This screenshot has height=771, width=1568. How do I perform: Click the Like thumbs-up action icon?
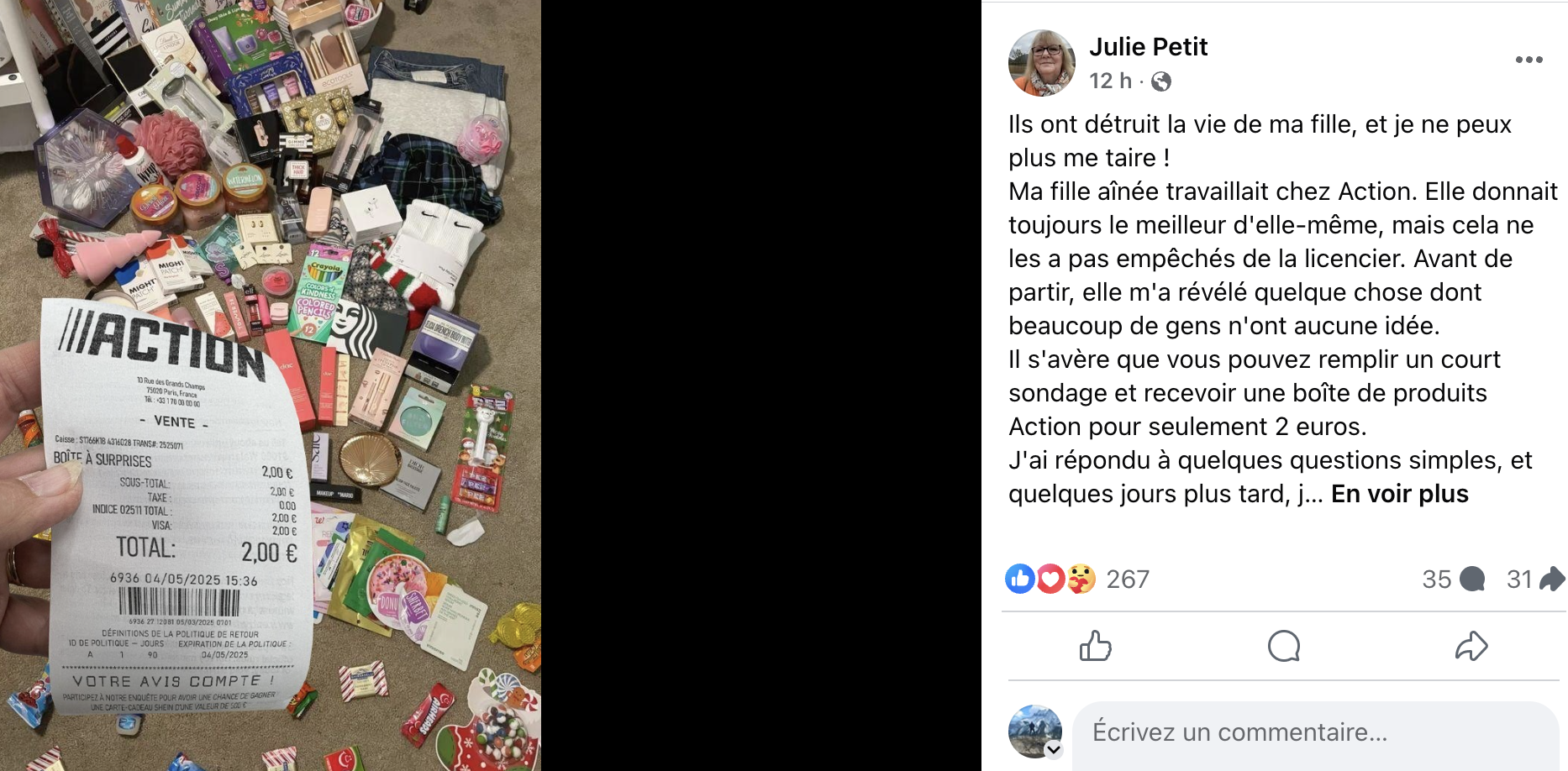(x=1095, y=646)
